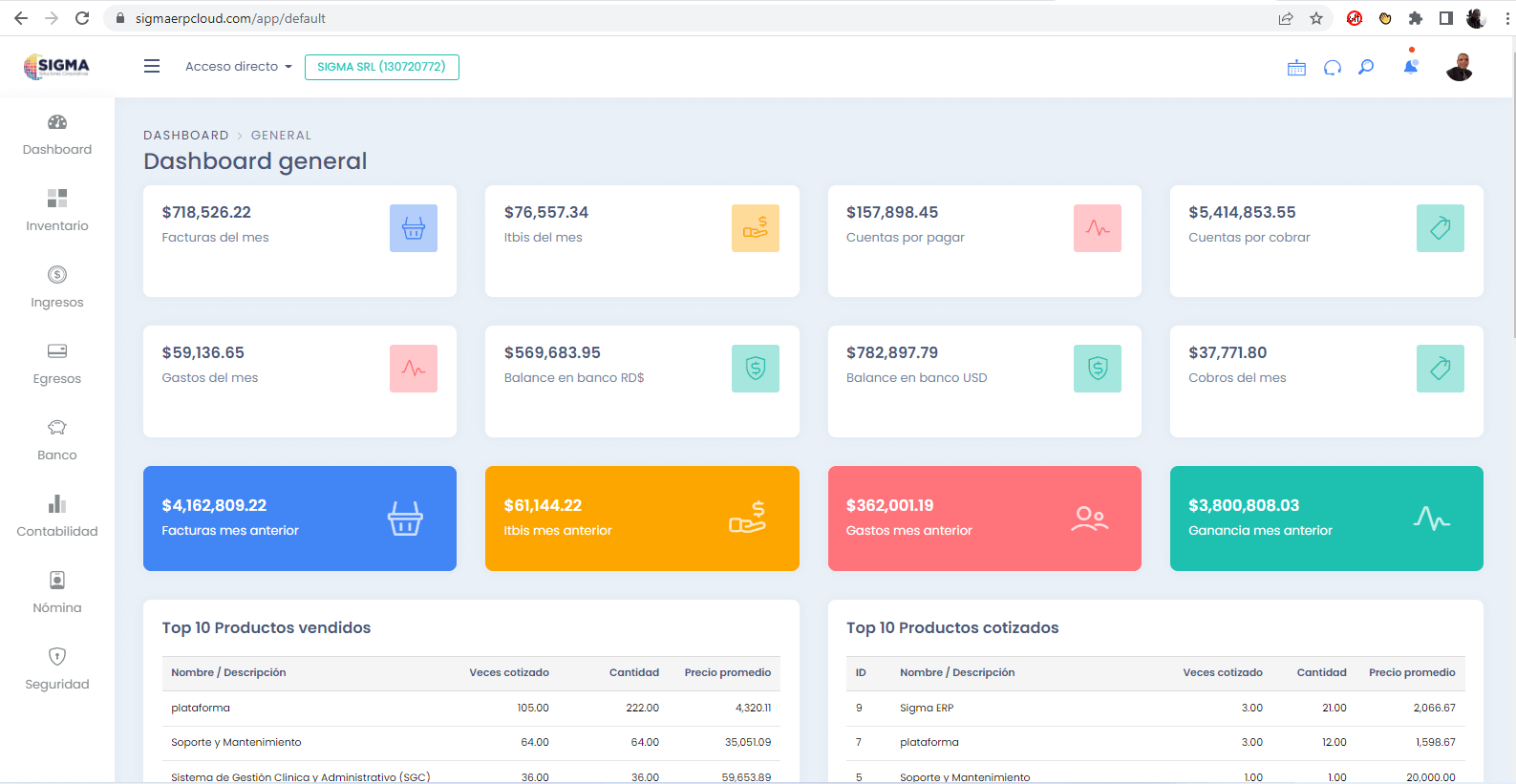Bookmark this page with star icon
The width and height of the screenshot is (1516, 784).
(1316, 18)
